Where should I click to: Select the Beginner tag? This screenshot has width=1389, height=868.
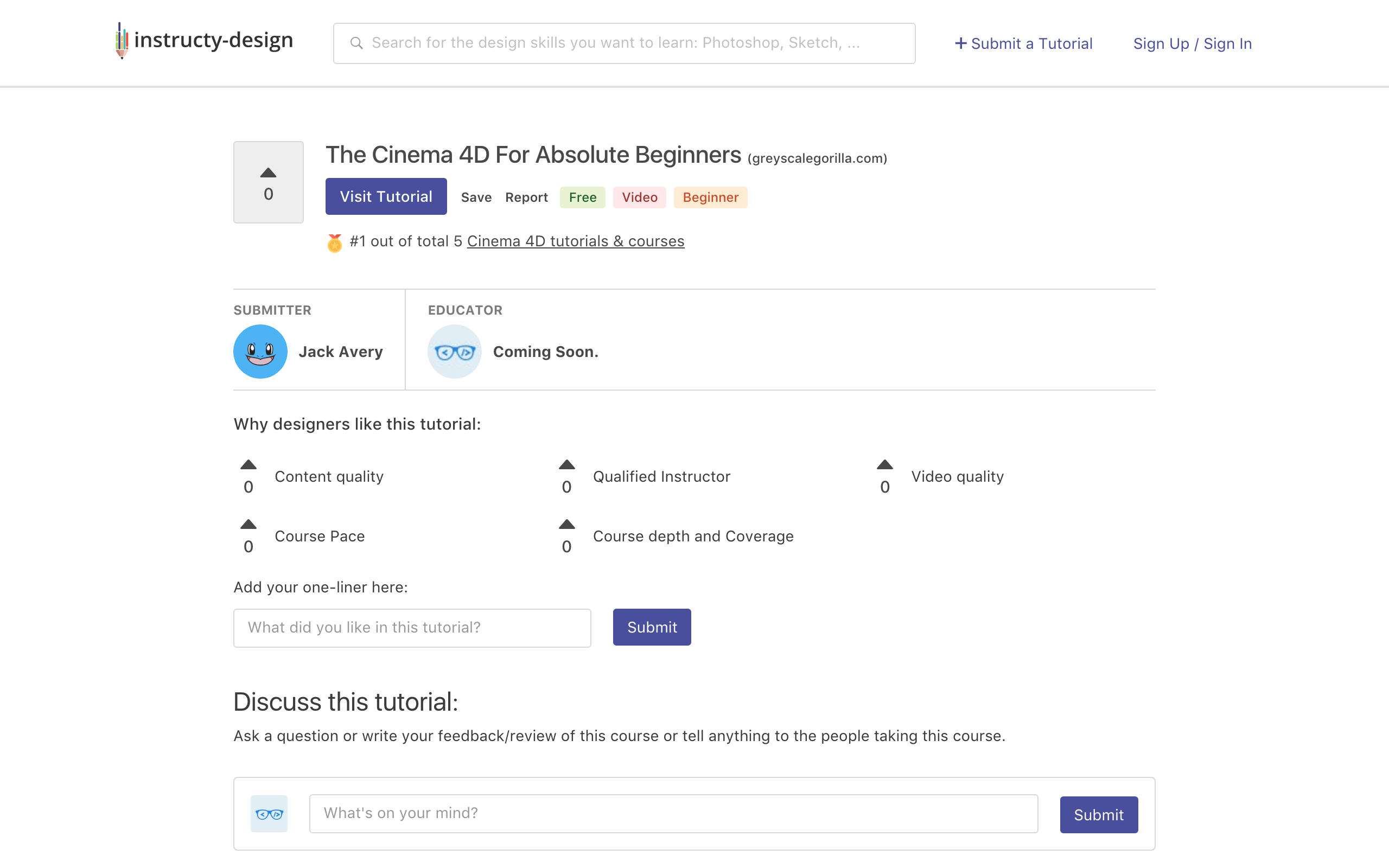(710, 197)
